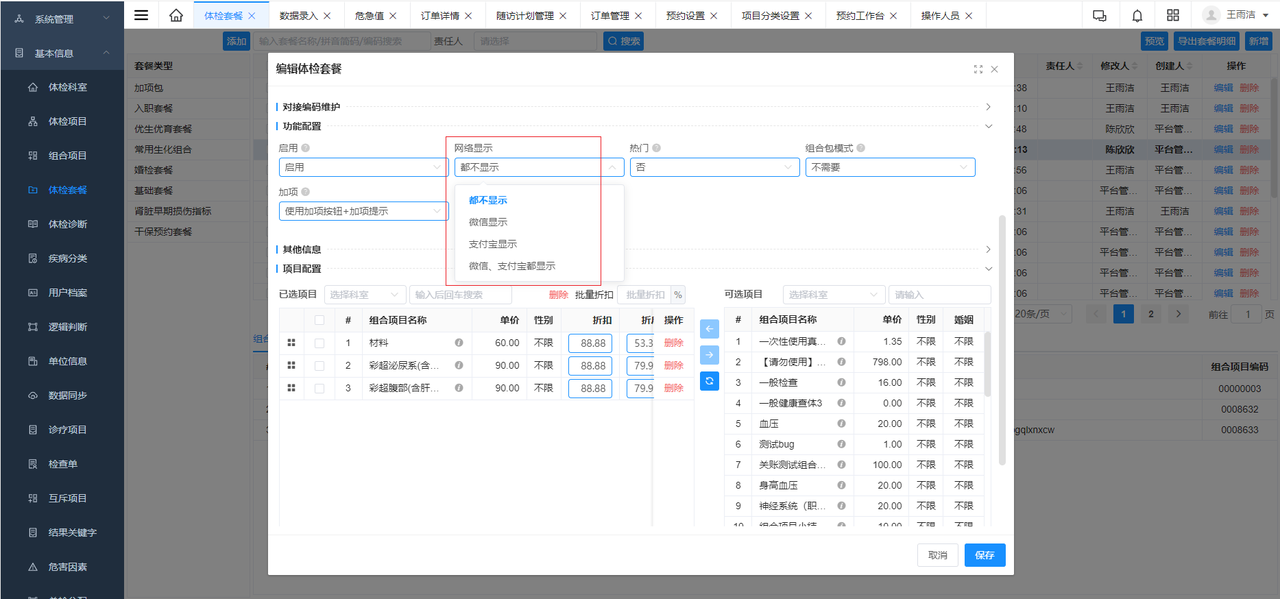Image resolution: width=1280 pixels, height=599 pixels.
Task: Open the home page icon
Action: point(176,15)
